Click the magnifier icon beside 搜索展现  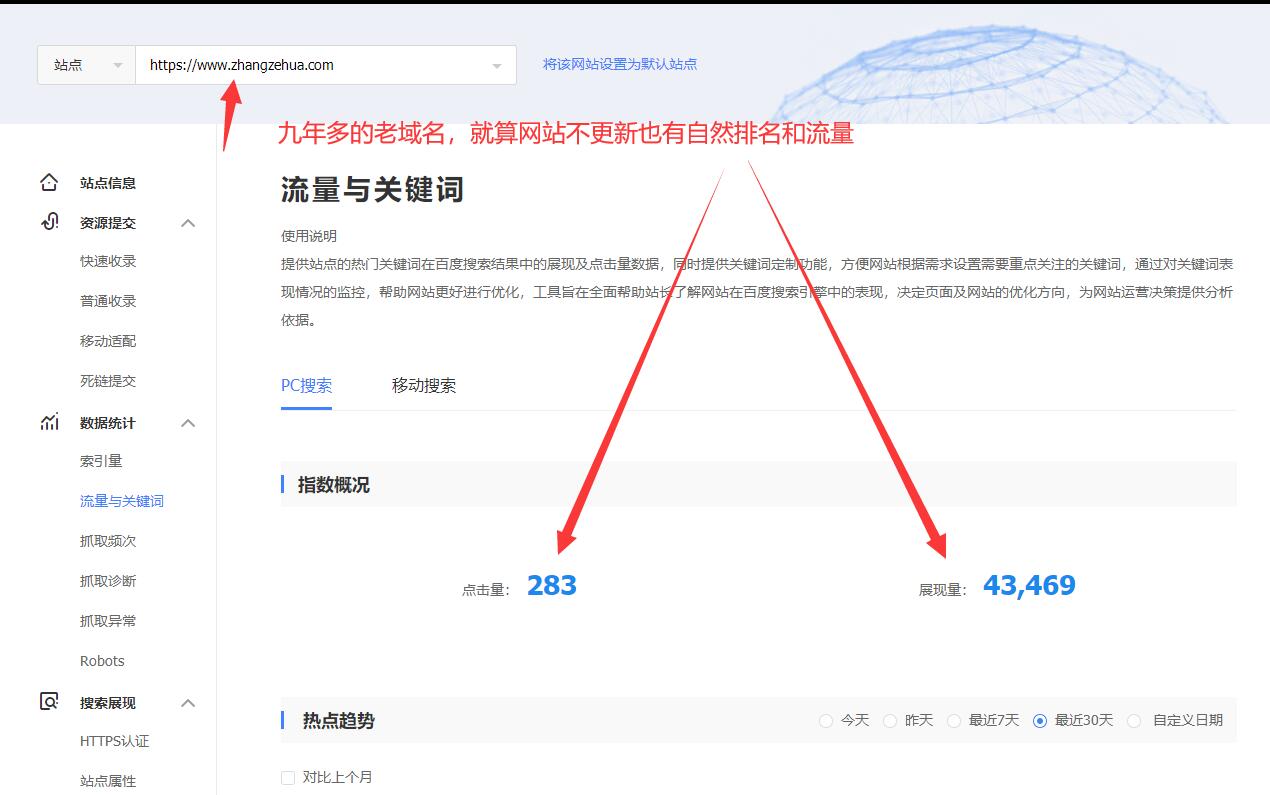[47, 702]
